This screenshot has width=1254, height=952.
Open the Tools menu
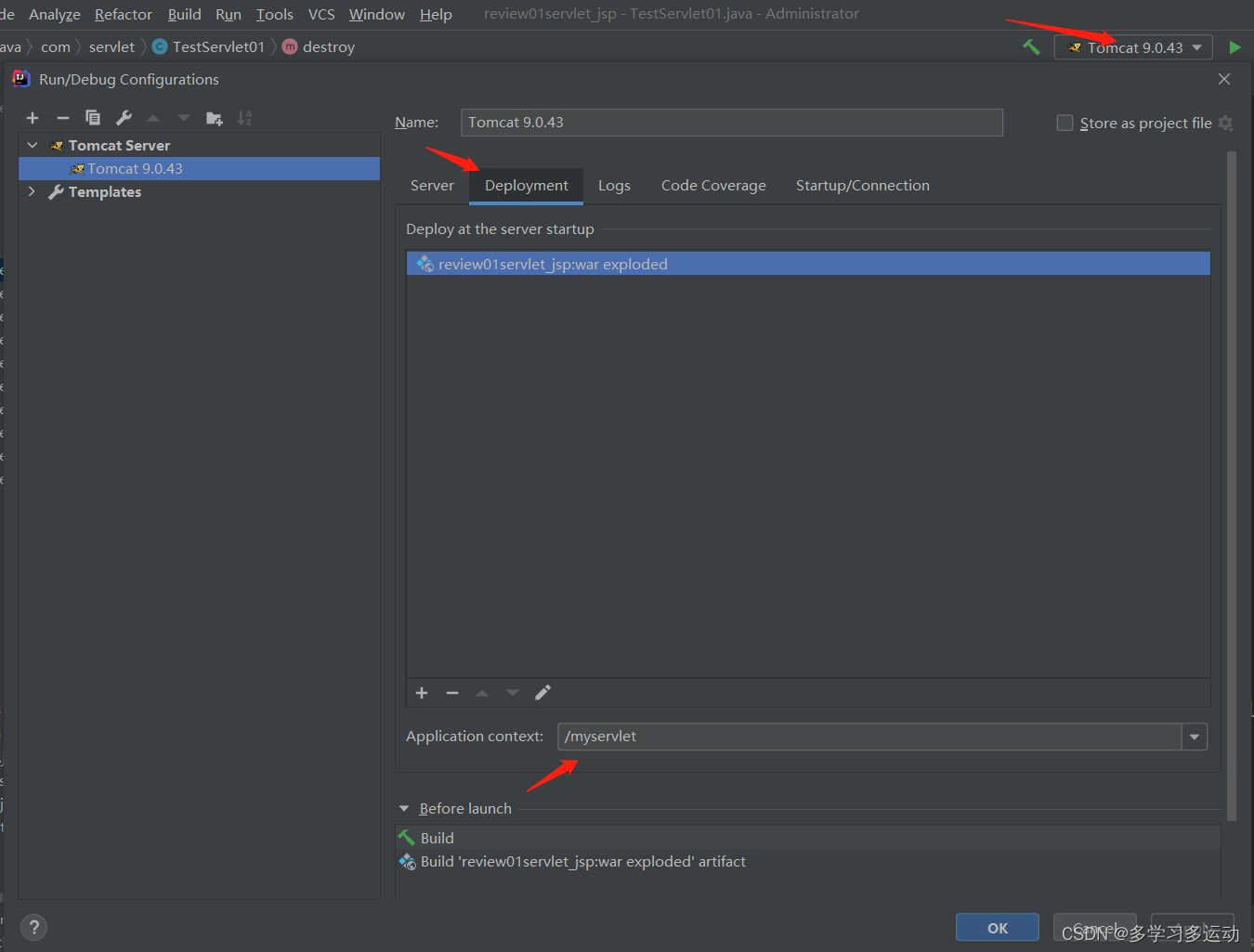click(275, 14)
